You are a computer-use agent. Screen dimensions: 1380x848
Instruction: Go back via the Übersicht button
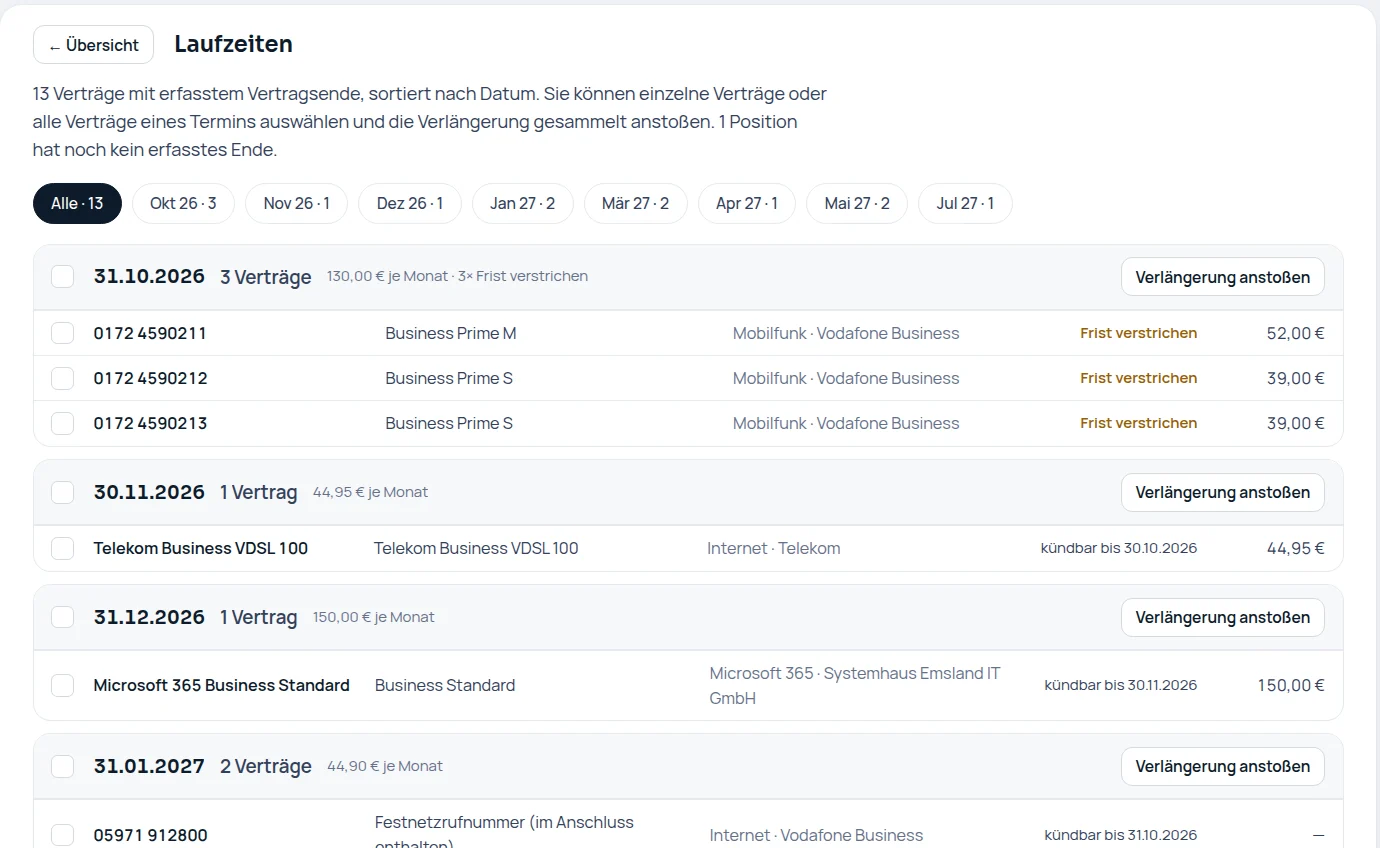pos(93,45)
